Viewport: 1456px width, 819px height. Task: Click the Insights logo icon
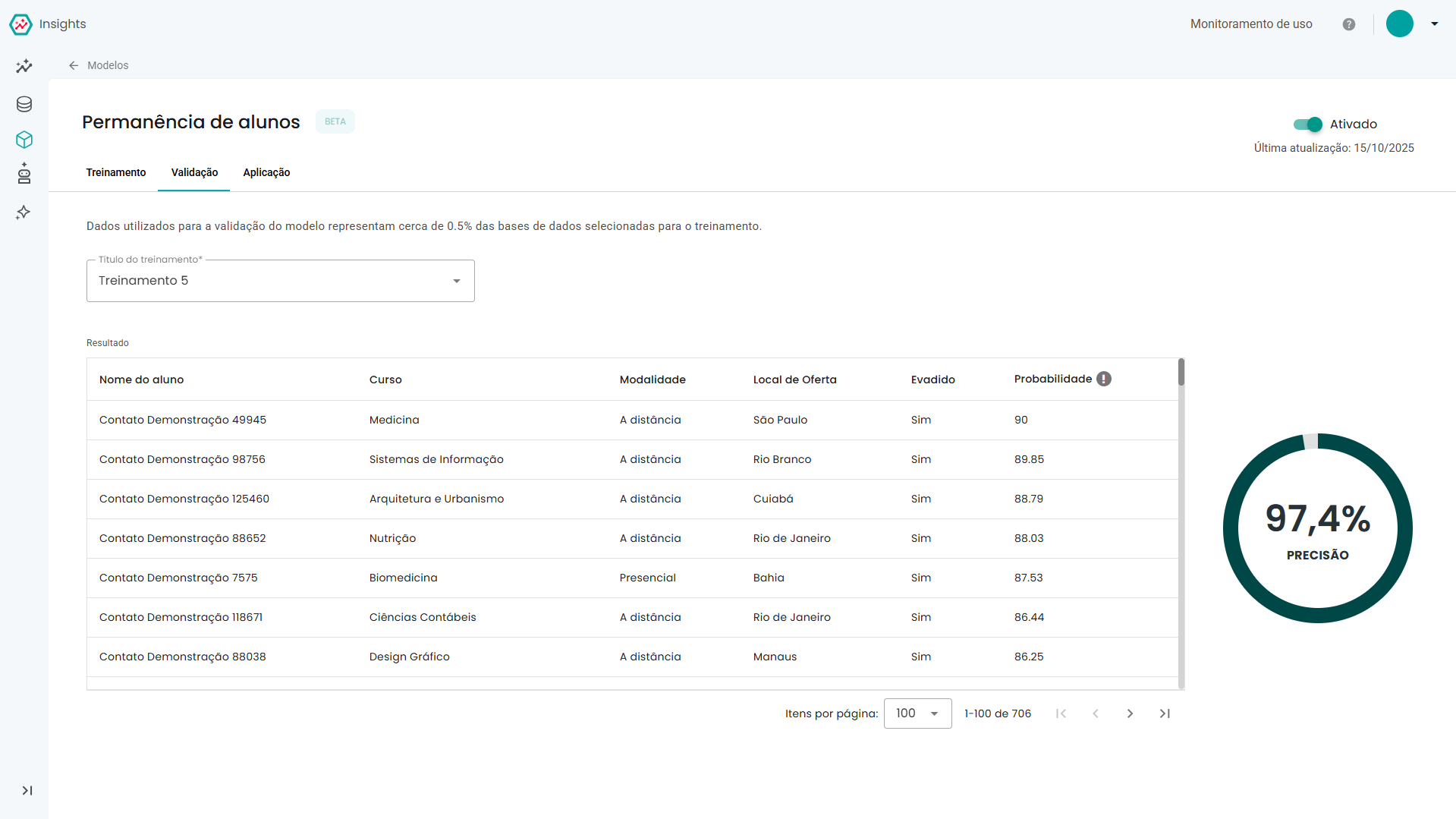click(x=20, y=24)
